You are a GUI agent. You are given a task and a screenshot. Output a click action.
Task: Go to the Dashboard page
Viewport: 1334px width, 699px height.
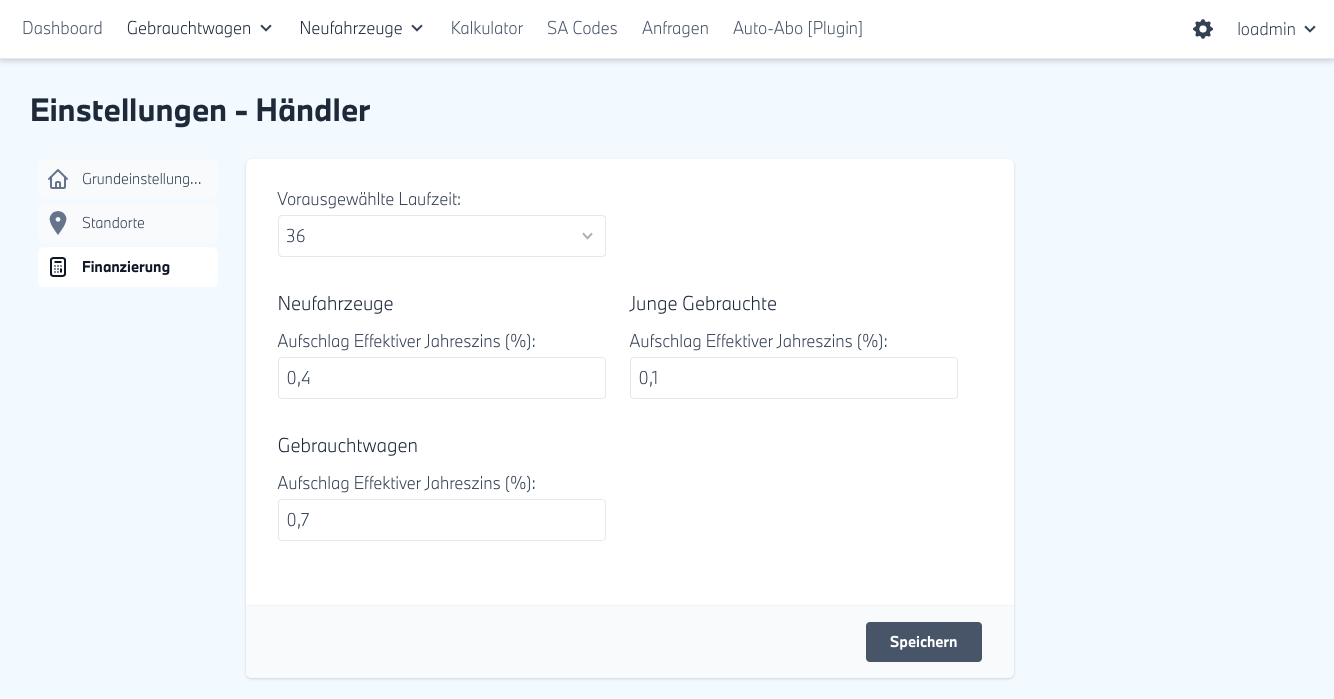click(x=62, y=28)
